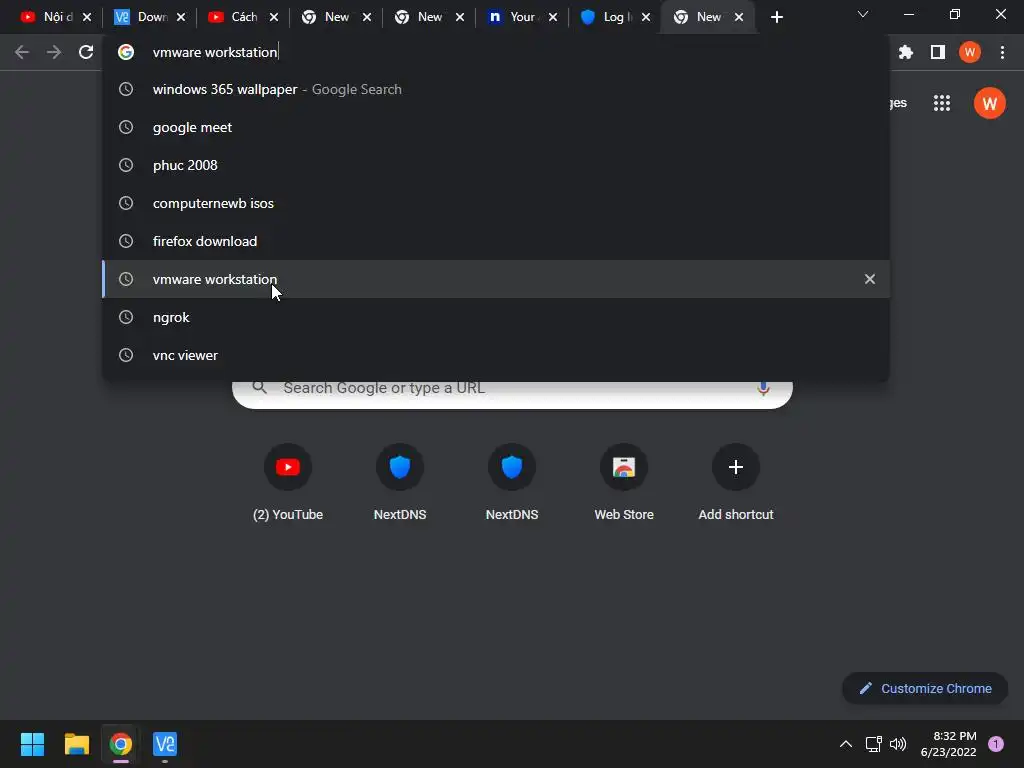This screenshot has width=1024, height=768.
Task: Toggle the side panel icon
Action: (938, 52)
